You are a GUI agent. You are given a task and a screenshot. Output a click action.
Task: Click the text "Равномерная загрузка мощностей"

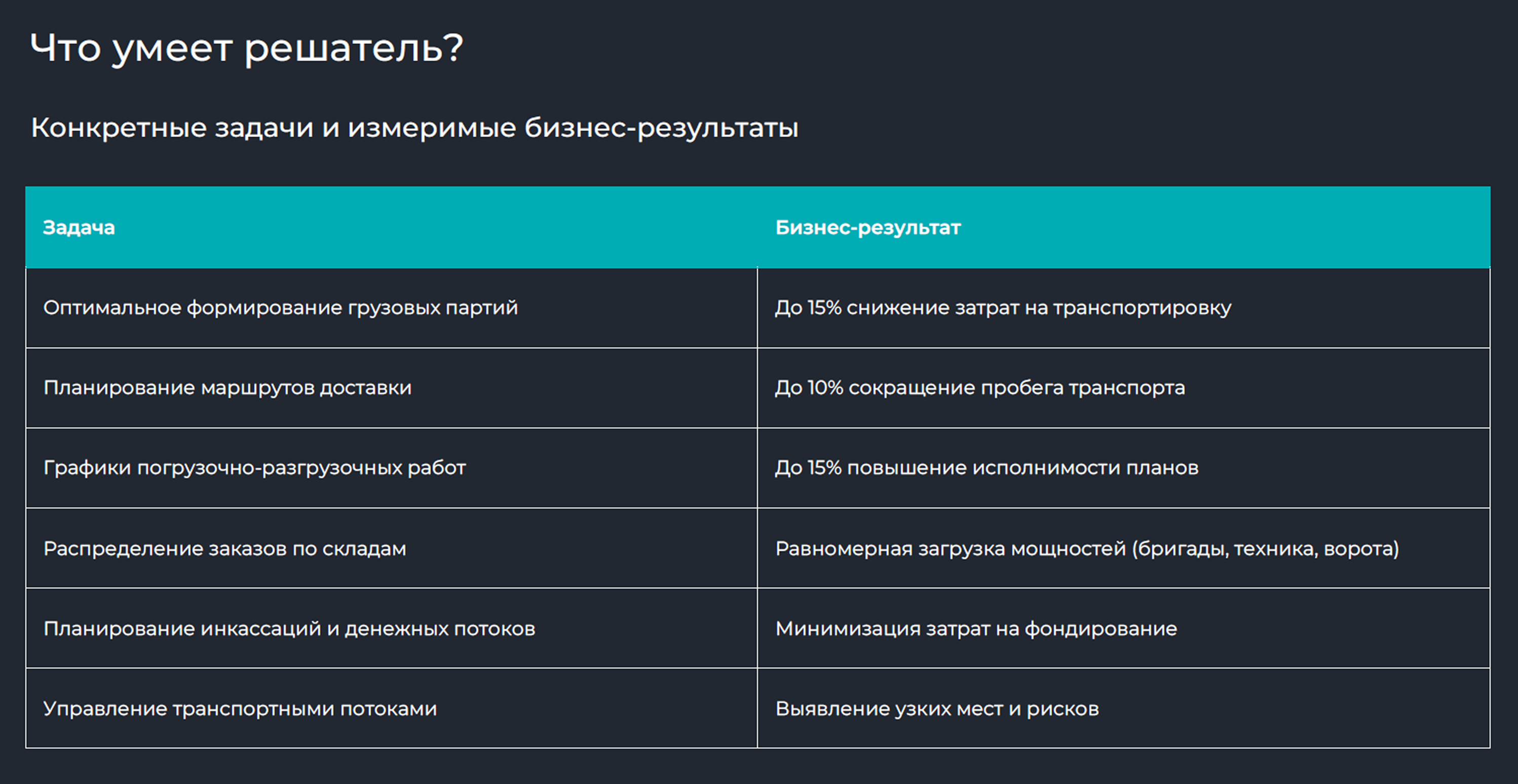click(950, 548)
